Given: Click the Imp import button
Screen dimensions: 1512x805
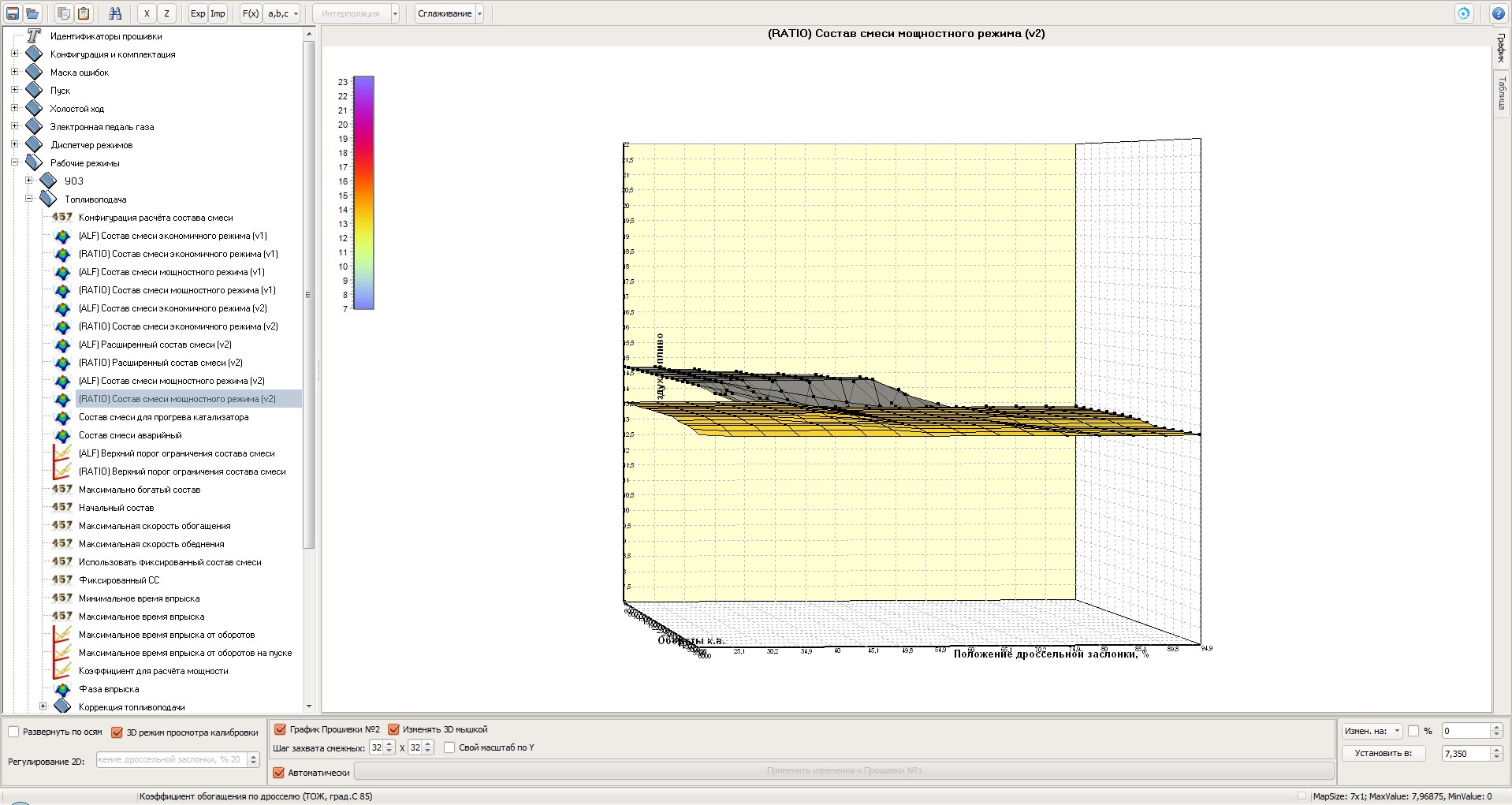Looking at the screenshot, I should point(218,13).
